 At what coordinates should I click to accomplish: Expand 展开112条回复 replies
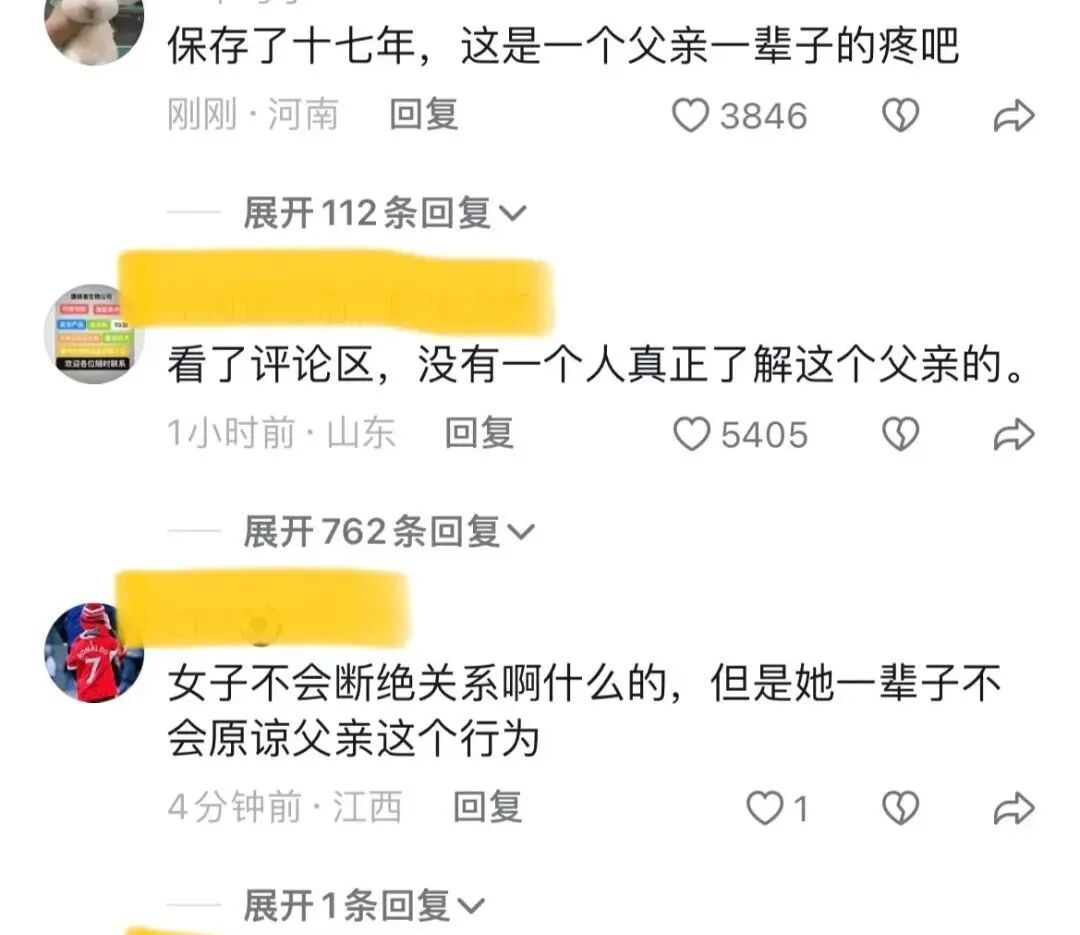[x=385, y=212]
